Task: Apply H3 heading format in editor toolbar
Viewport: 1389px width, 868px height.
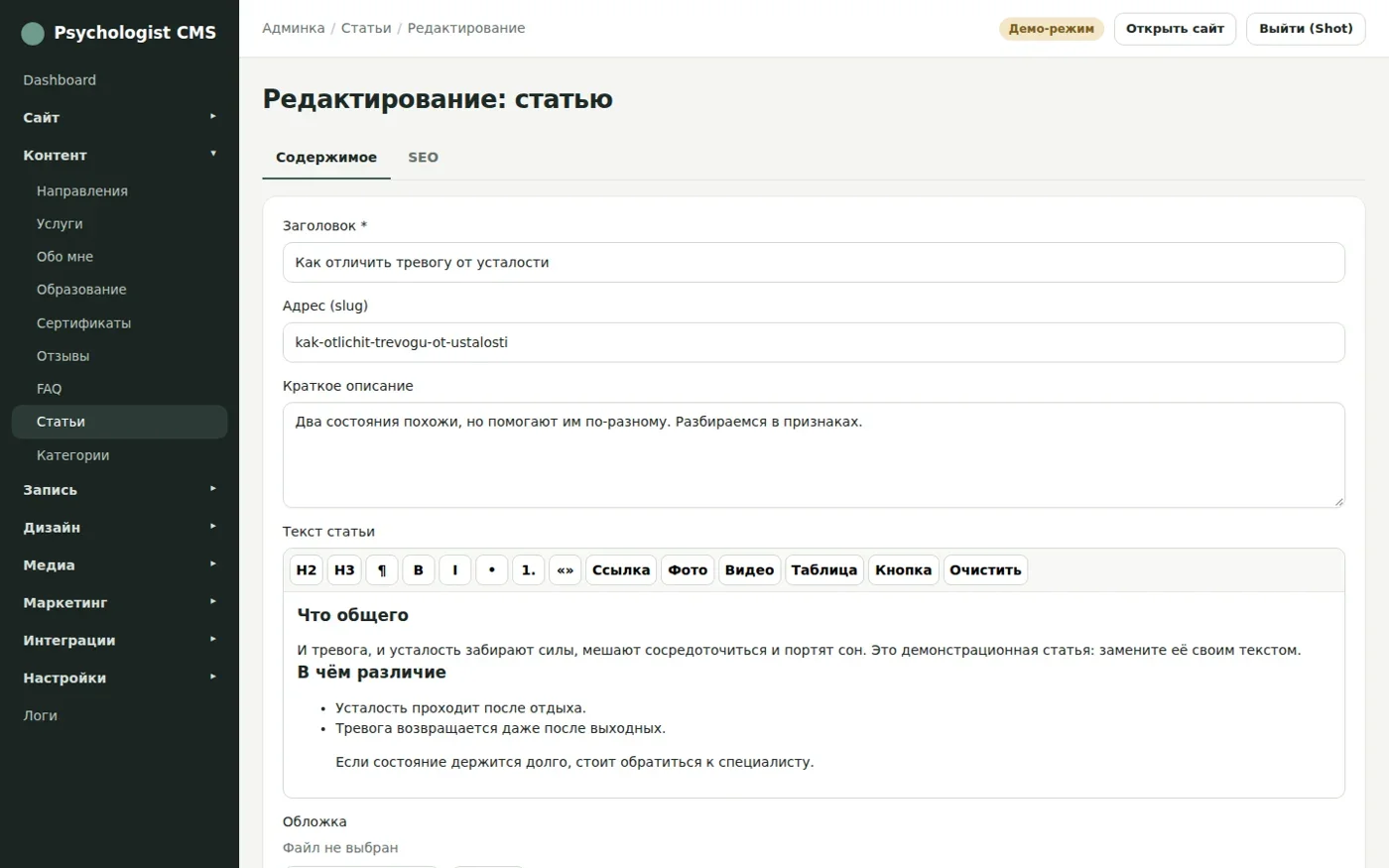Action: [x=344, y=570]
